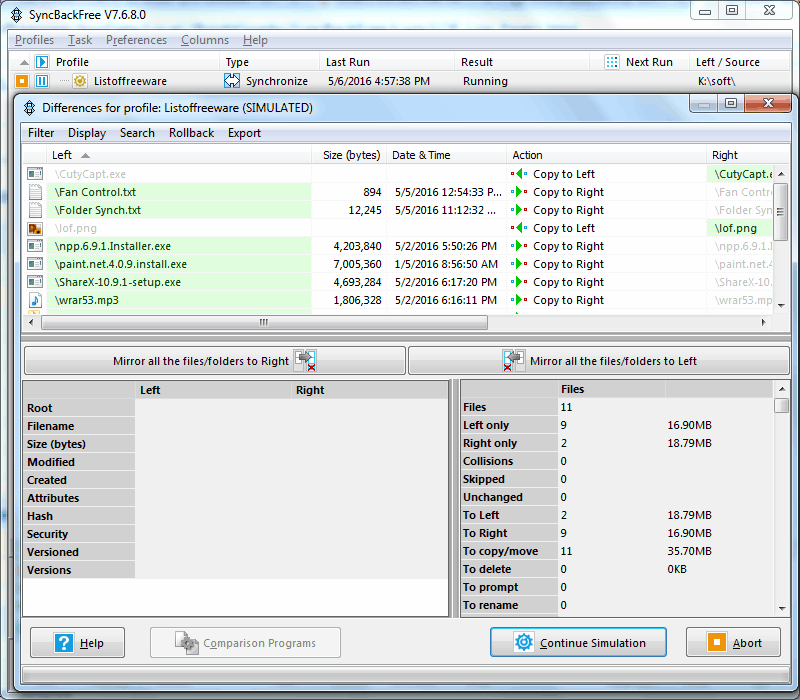
Task: Select the \Fan Control.txt file name
Action: (x=95, y=192)
